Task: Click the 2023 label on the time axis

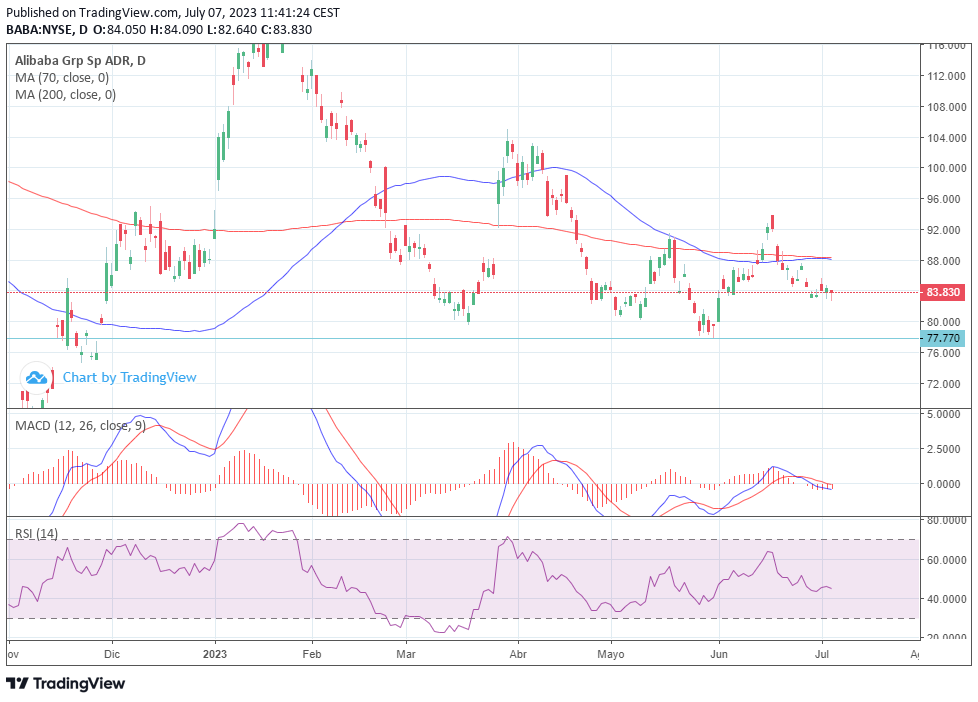Action: (215, 654)
